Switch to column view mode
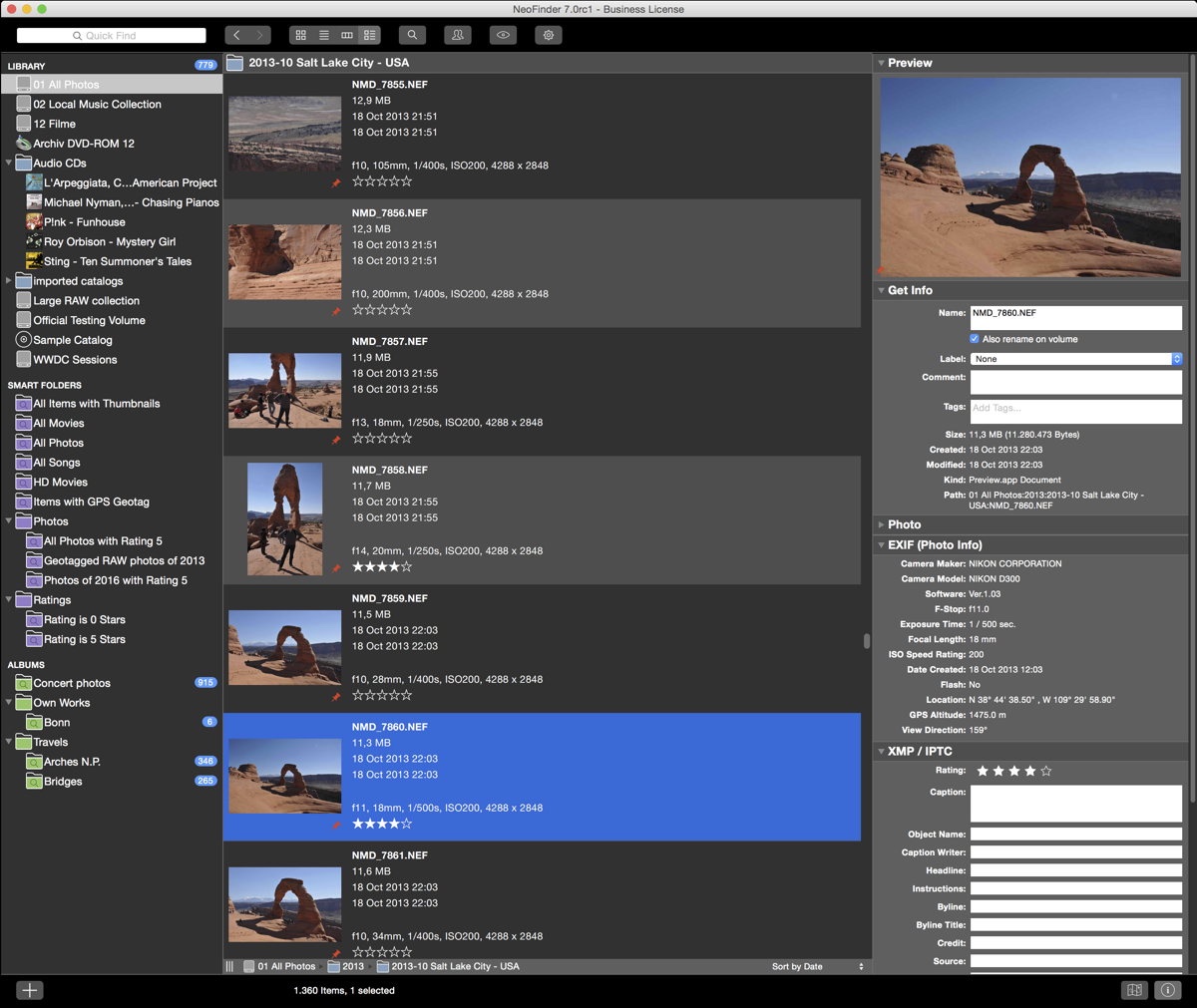Viewport: 1197px width, 1008px height. click(347, 35)
